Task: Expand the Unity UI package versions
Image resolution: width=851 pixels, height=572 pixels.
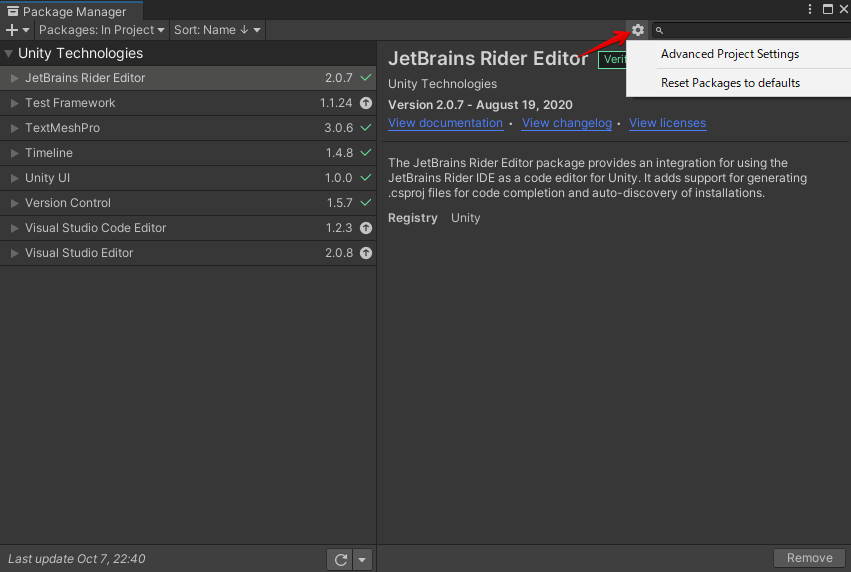Action: tap(15, 178)
